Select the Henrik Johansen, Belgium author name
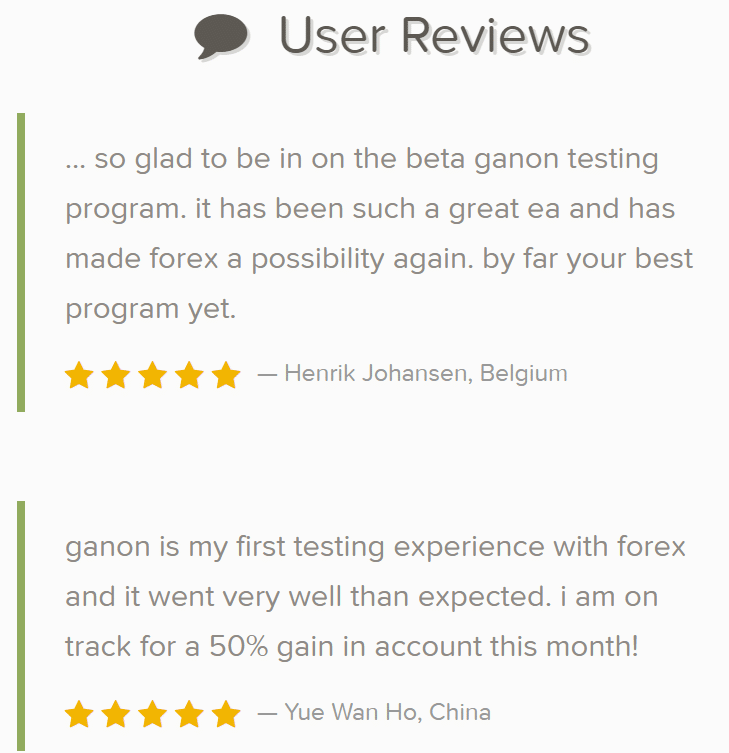The width and height of the screenshot is (729, 753). pos(426,374)
